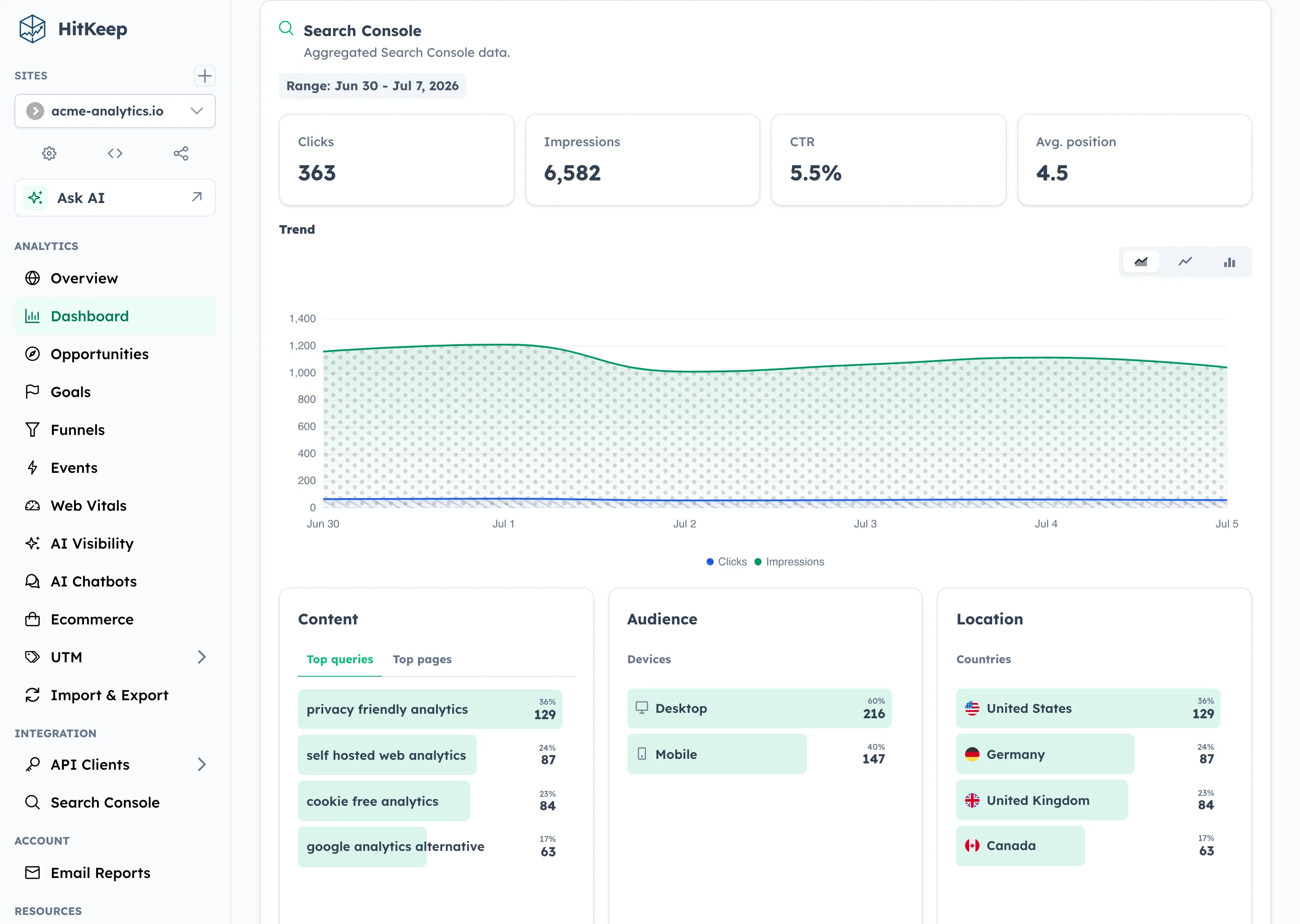1300x924 pixels.
Task: Click the Ecommerce bag icon
Action: point(32,619)
